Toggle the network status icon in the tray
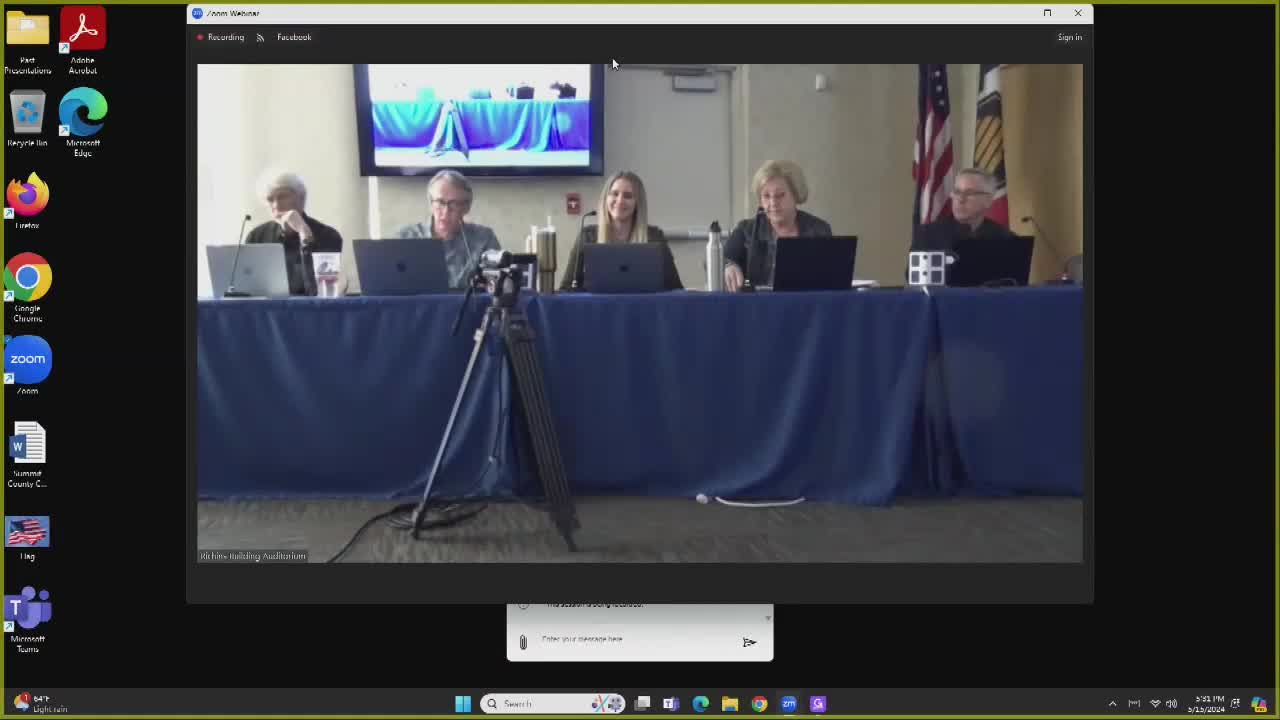 coord(1155,704)
